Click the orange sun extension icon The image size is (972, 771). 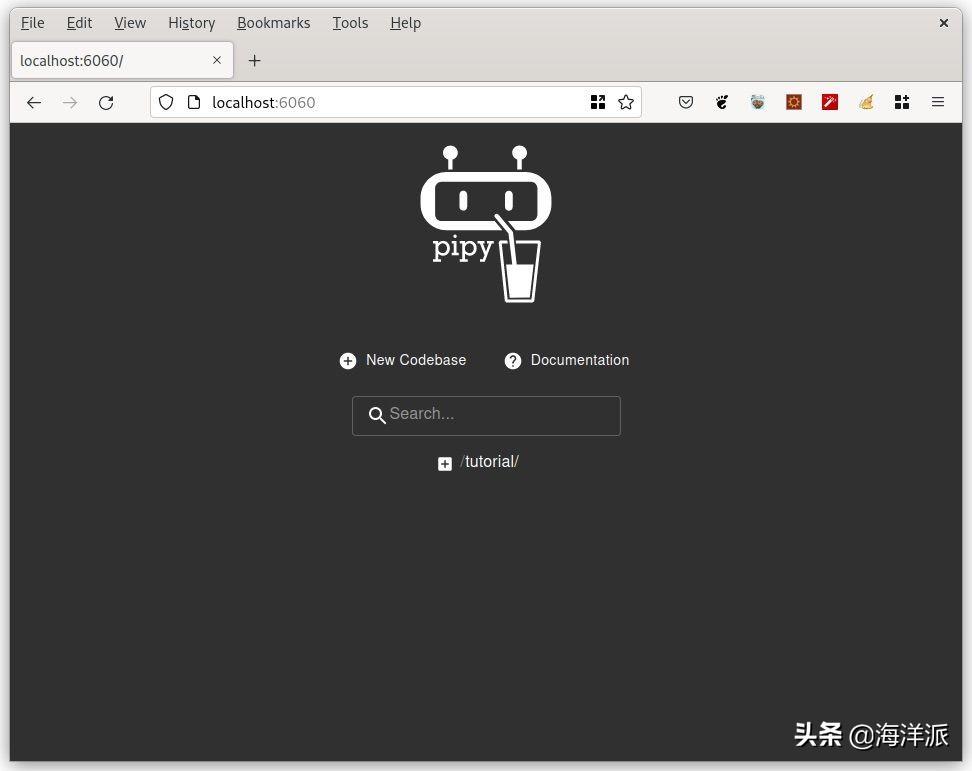point(794,102)
